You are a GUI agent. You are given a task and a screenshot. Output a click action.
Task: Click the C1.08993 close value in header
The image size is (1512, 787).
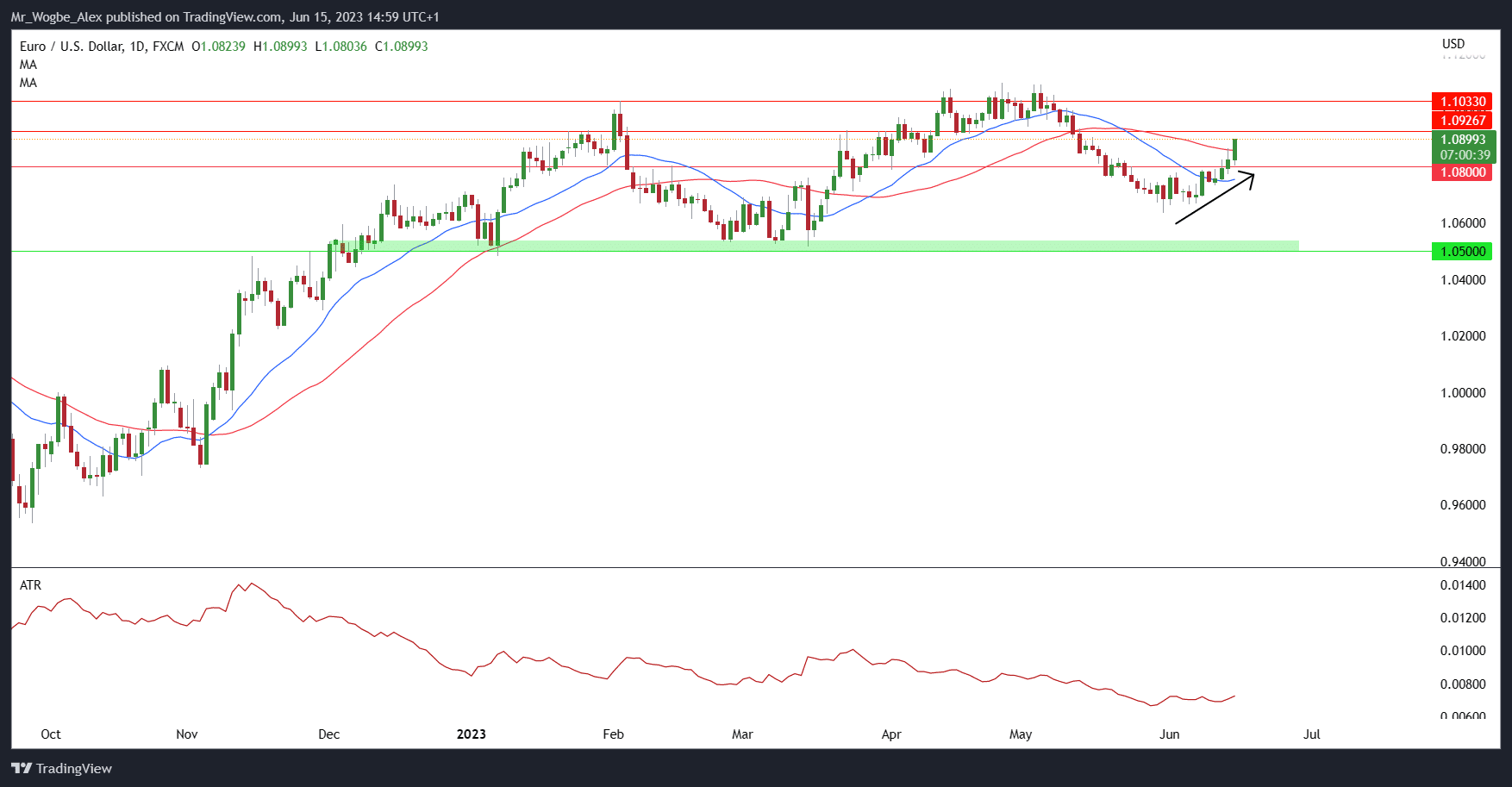401,47
